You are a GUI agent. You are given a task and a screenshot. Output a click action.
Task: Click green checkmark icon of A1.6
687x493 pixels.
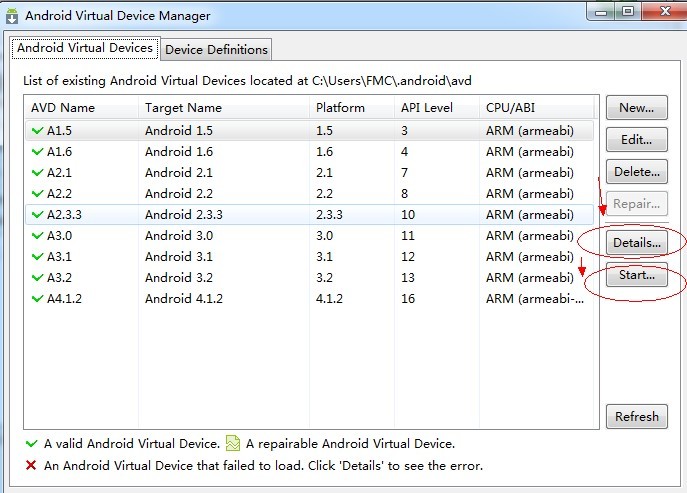click(x=38, y=152)
